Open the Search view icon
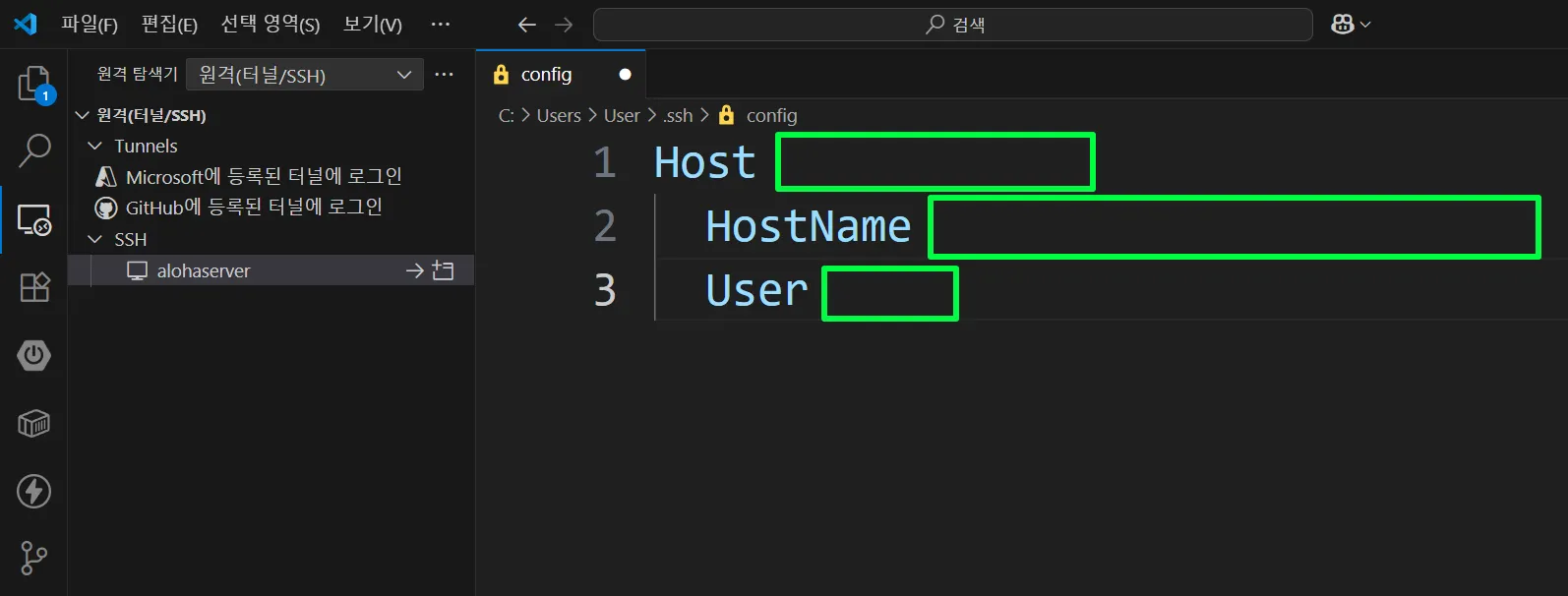Screen dimensions: 1568x596 coord(34,150)
